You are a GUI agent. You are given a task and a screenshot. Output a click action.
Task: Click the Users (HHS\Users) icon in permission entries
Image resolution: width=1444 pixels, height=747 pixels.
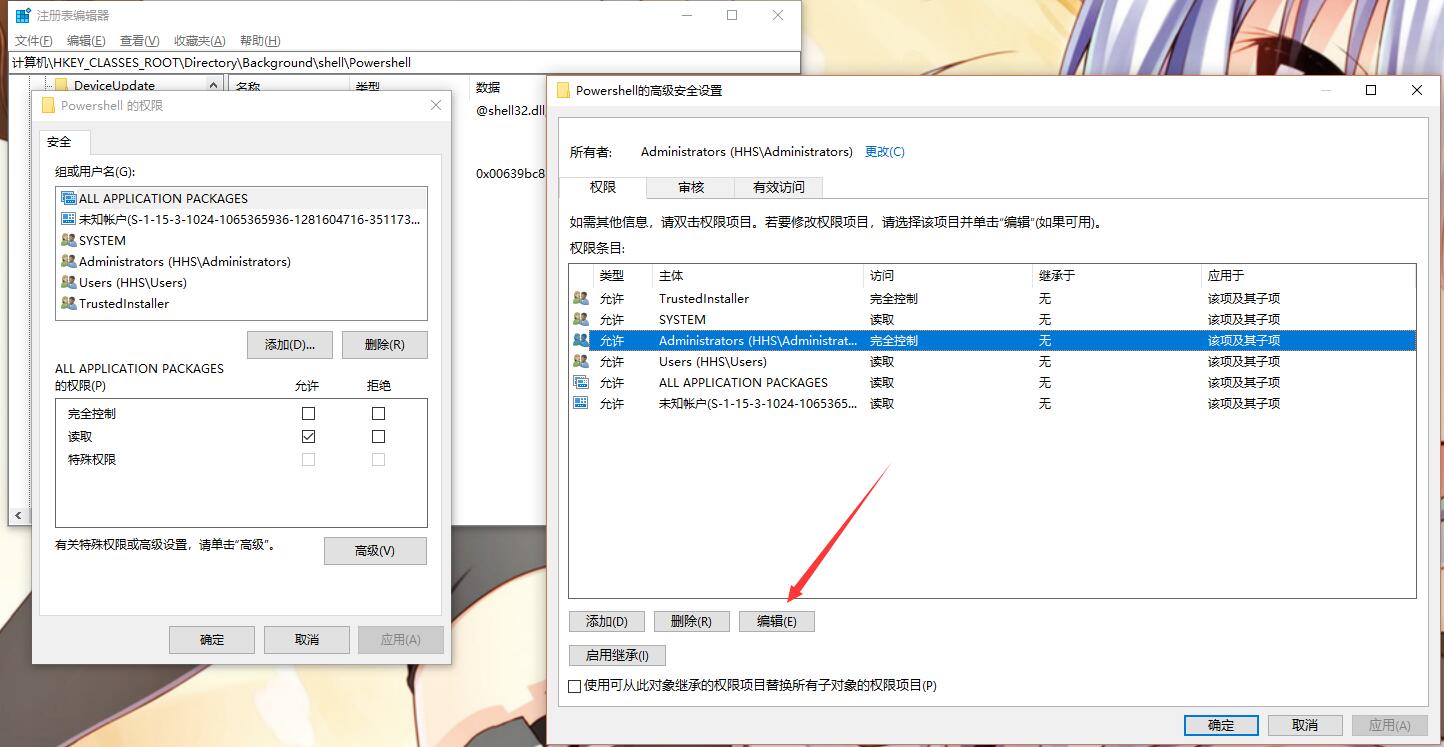pos(581,361)
